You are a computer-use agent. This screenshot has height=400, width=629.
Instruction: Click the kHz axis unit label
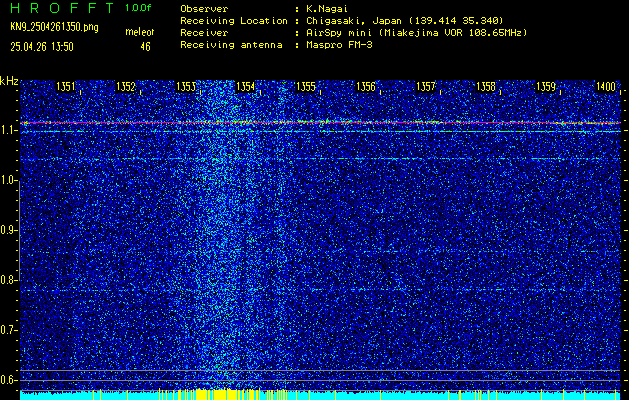(9, 81)
